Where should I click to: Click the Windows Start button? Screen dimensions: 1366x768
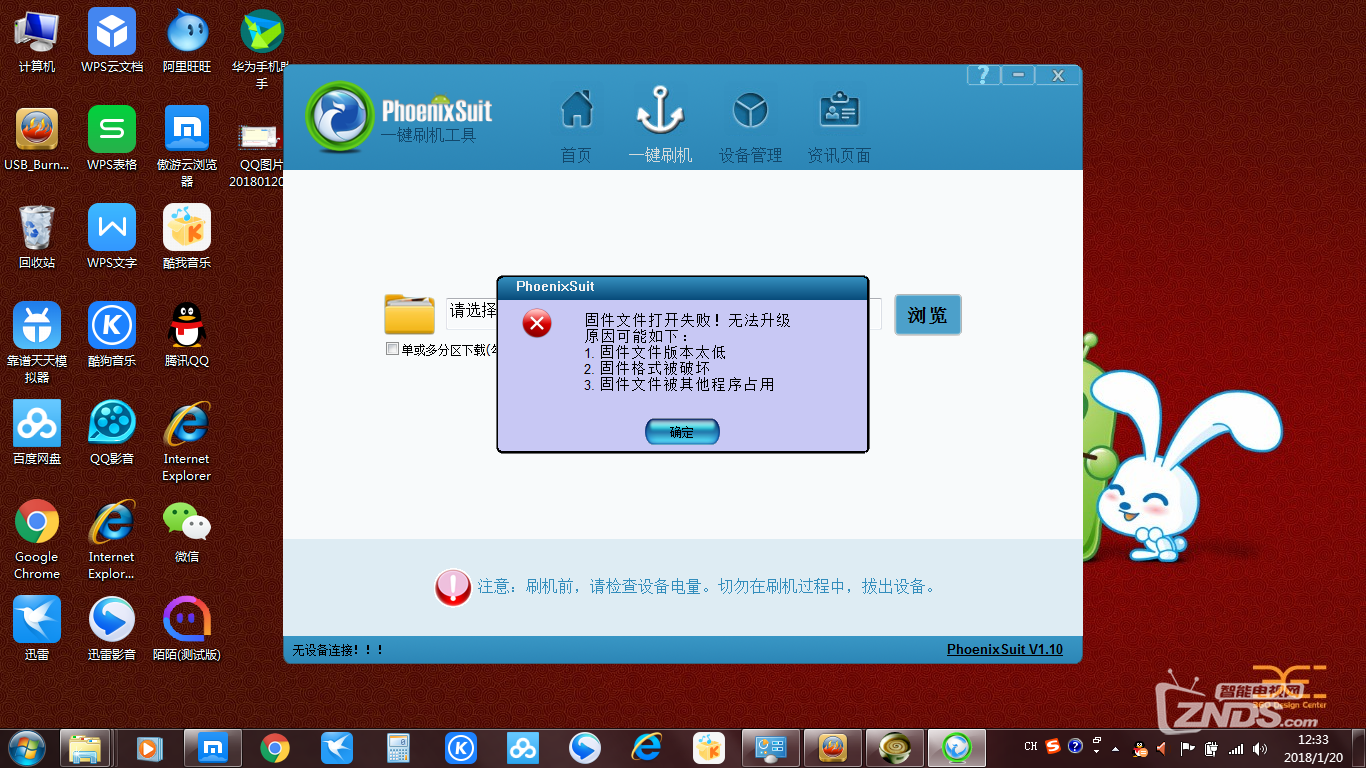[25, 747]
